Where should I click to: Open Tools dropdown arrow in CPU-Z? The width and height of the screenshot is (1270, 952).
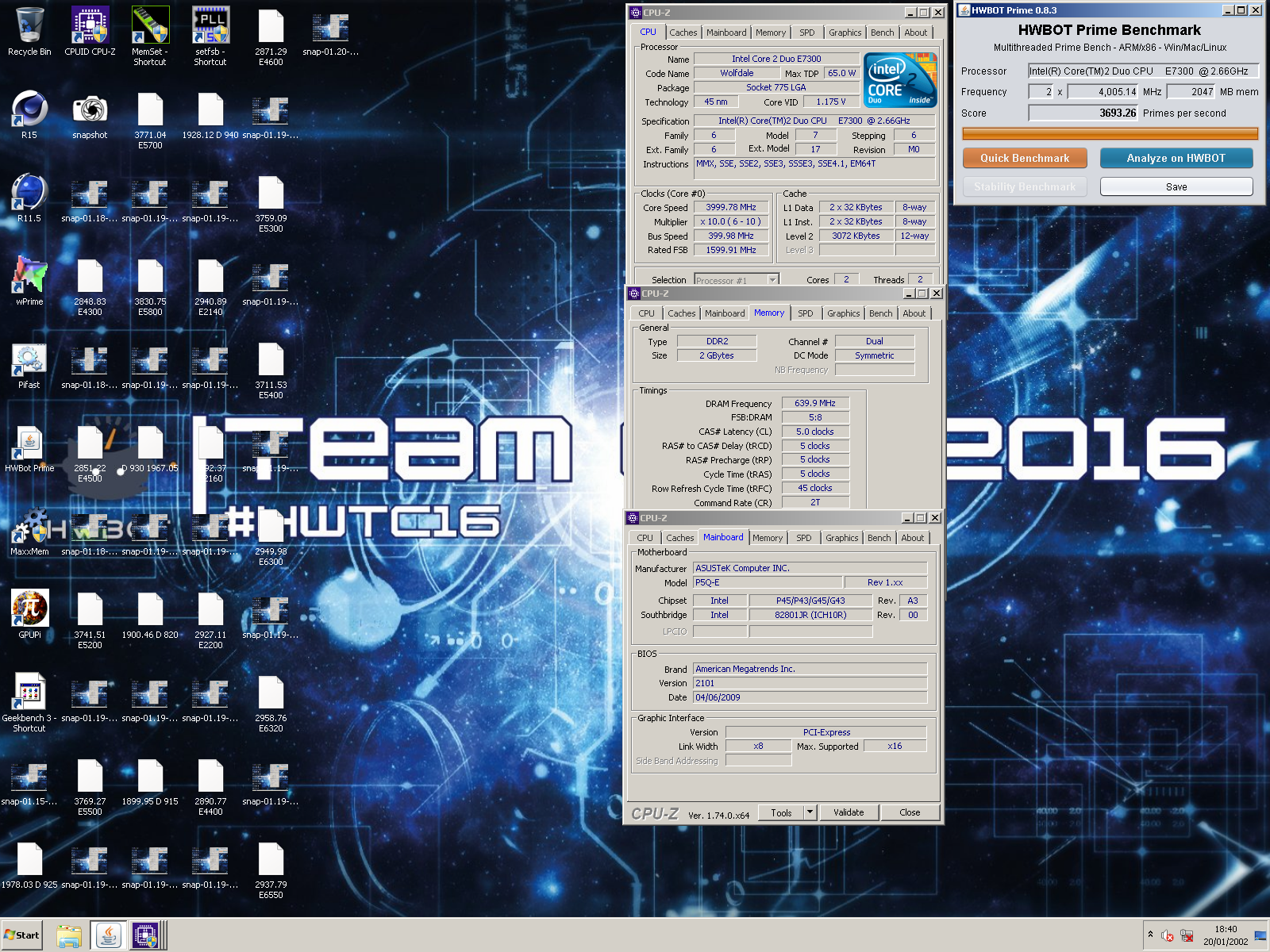tap(810, 812)
